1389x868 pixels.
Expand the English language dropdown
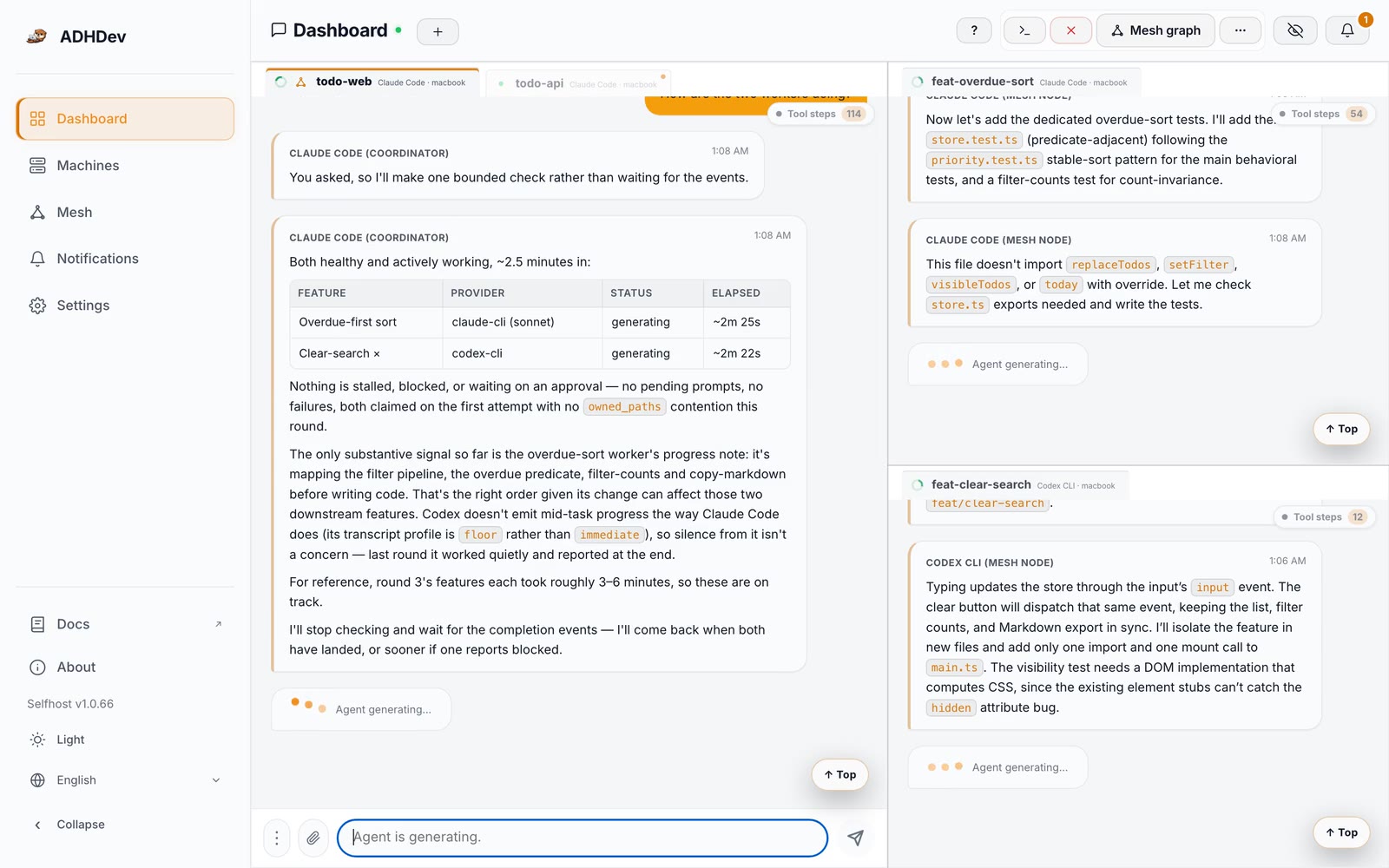pos(125,780)
